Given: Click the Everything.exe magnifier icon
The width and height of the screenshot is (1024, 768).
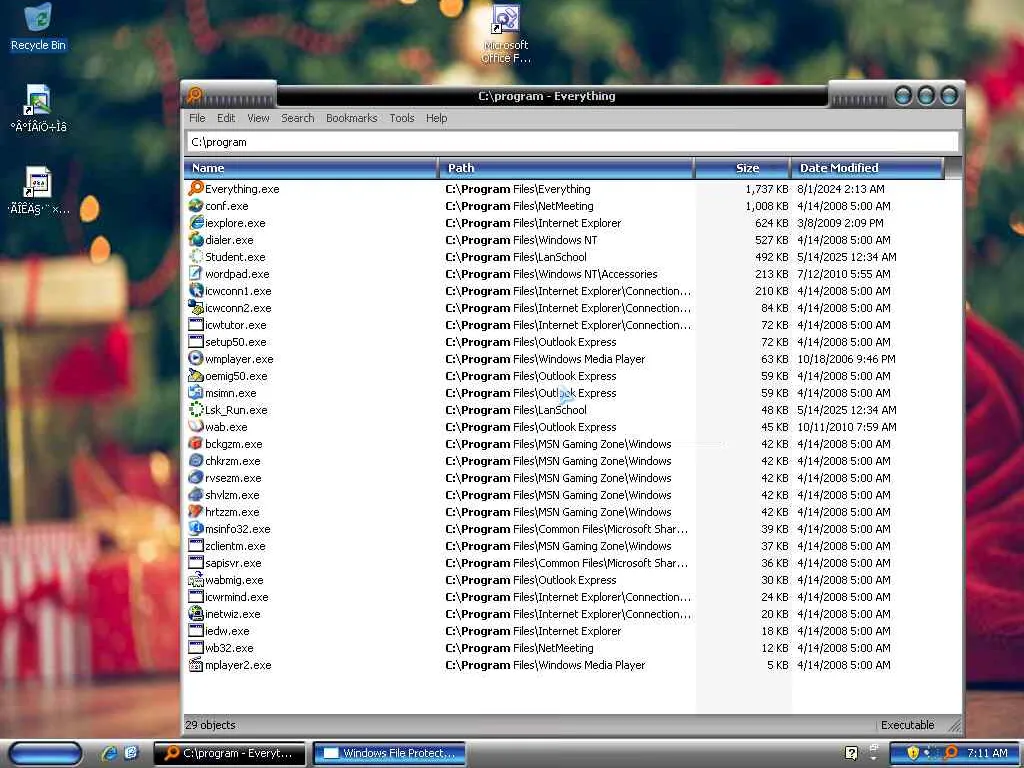Looking at the screenshot, I should click(196, 189).
